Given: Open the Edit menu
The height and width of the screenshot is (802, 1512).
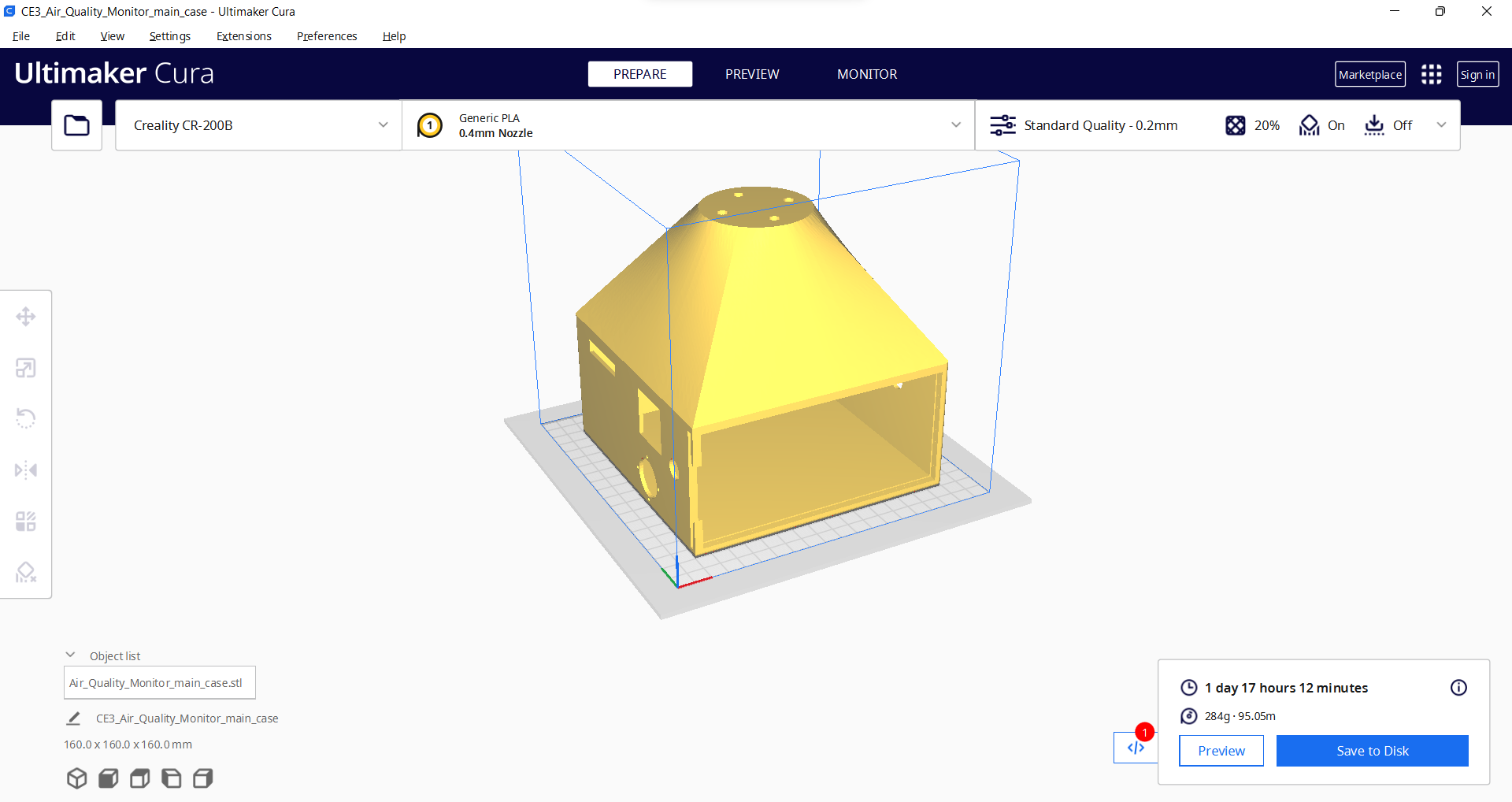Looking at the screenshot, I should tap(65, 36).
